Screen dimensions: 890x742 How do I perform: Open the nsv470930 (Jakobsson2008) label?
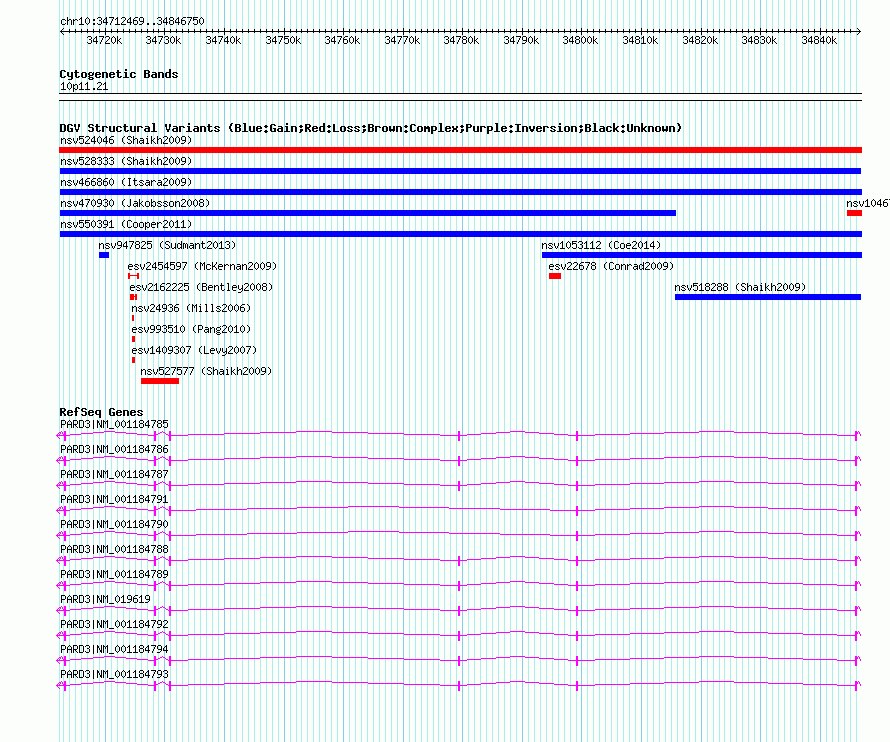coord(135,203)
